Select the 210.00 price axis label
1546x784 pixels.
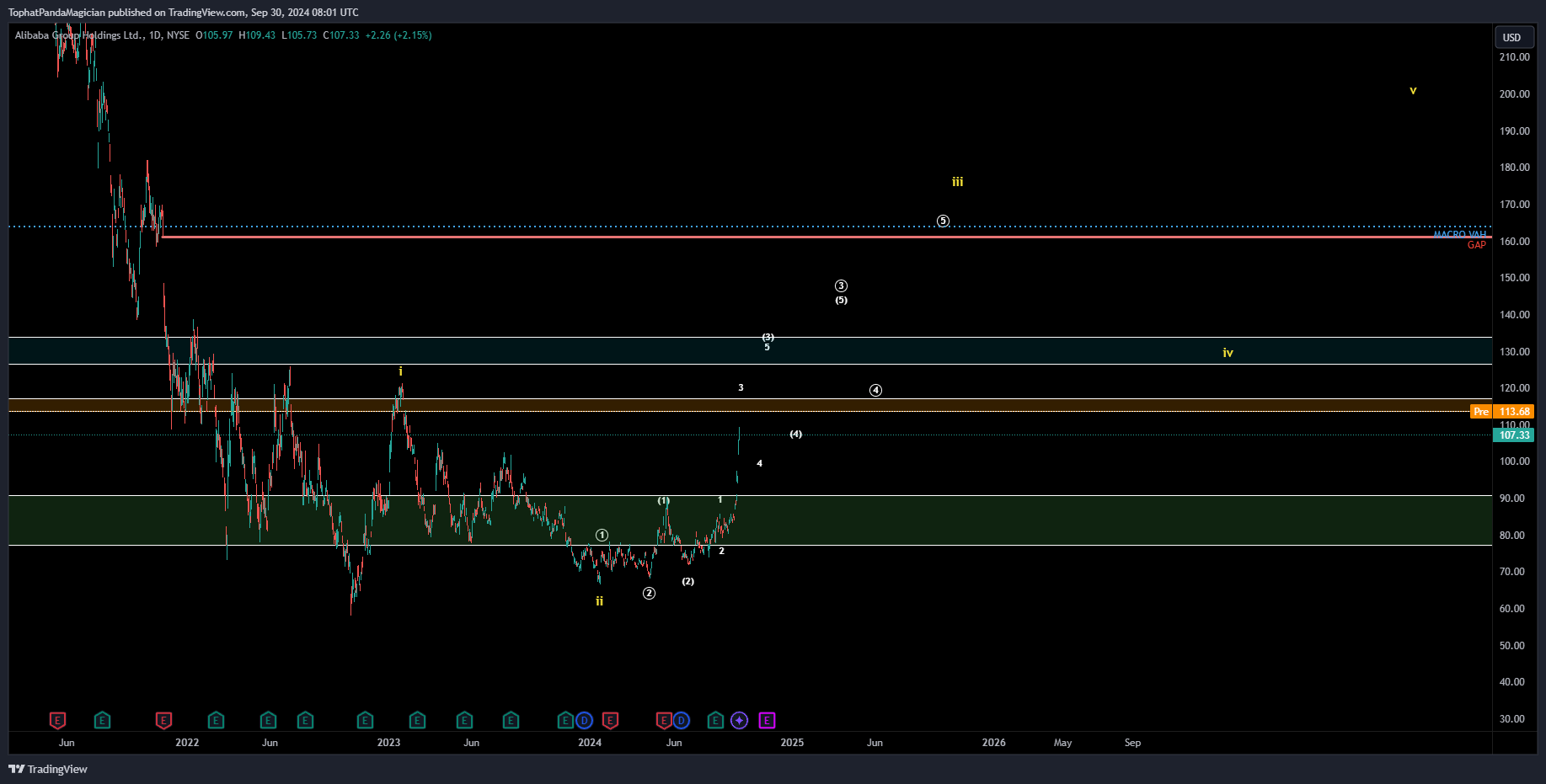1514,57
